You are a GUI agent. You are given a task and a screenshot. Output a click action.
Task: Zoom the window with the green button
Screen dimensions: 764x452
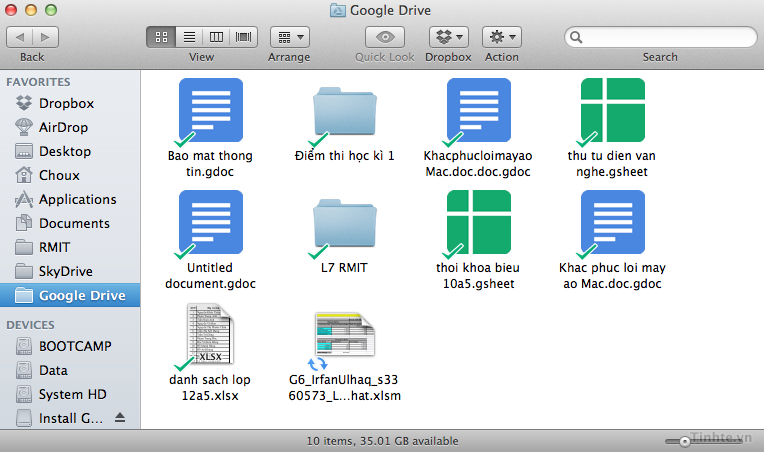pyautogui.click(x=51, y=10)
